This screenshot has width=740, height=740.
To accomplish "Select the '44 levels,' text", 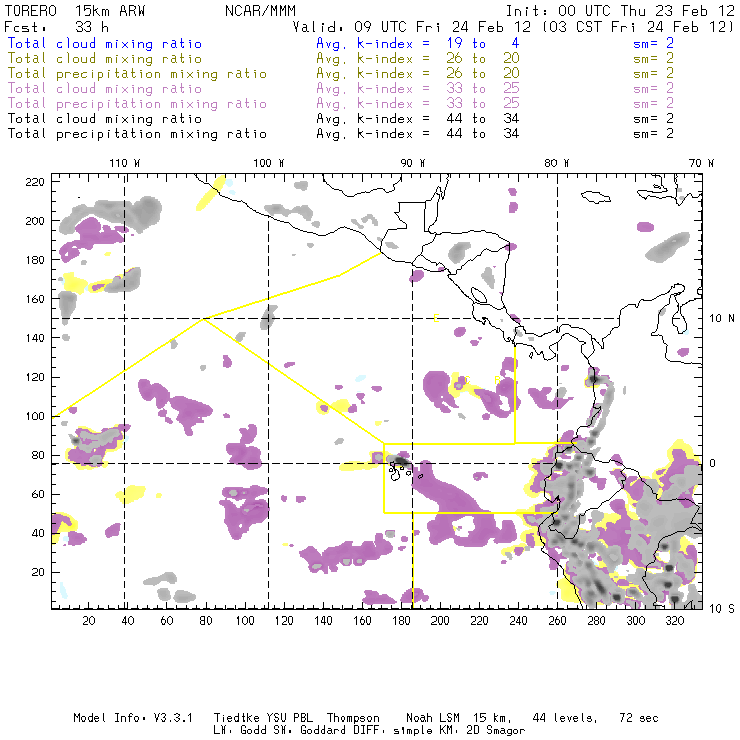I will [565, 718].
